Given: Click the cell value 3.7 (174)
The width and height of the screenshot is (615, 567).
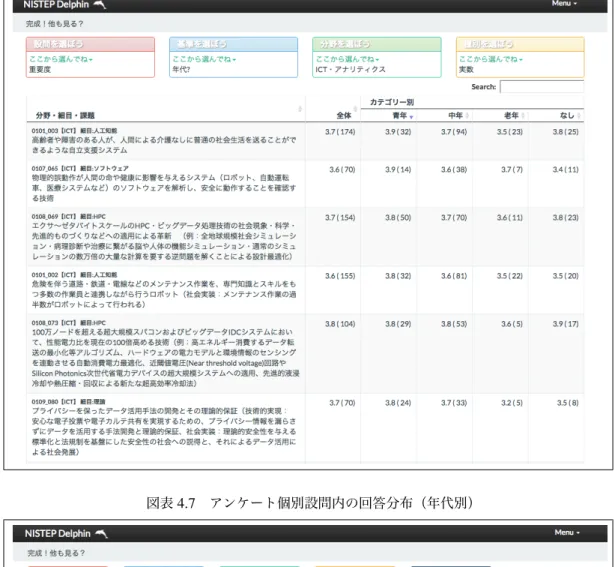Looking at the screenshot, I should (340, 132).
